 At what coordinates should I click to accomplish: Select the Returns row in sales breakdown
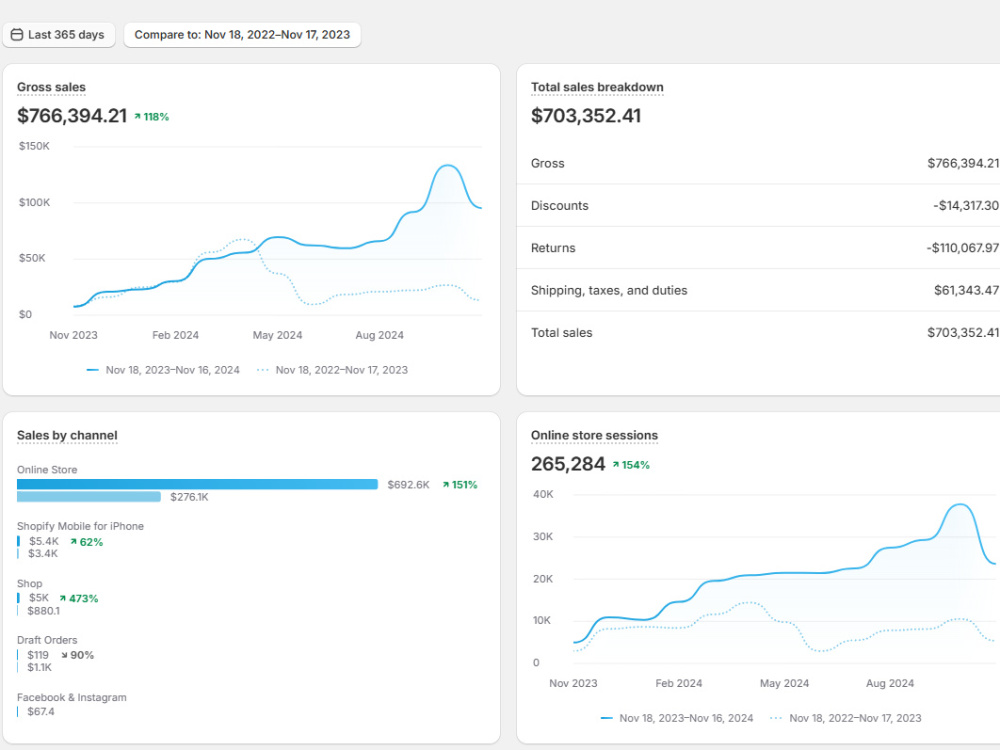758,247
